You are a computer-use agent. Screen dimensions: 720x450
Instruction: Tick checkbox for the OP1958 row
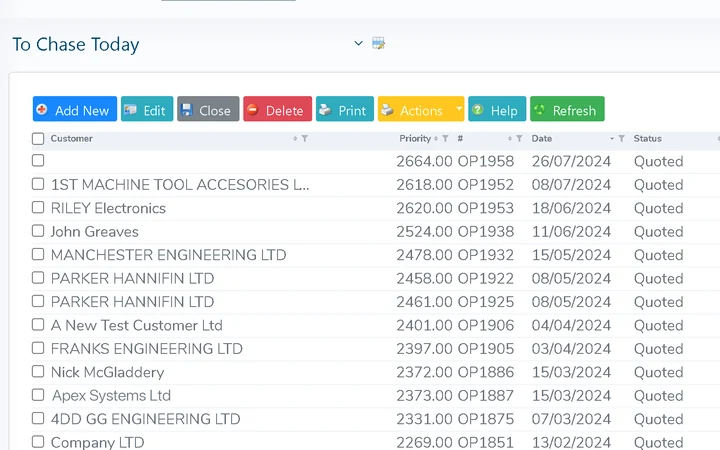coord(38,160)
